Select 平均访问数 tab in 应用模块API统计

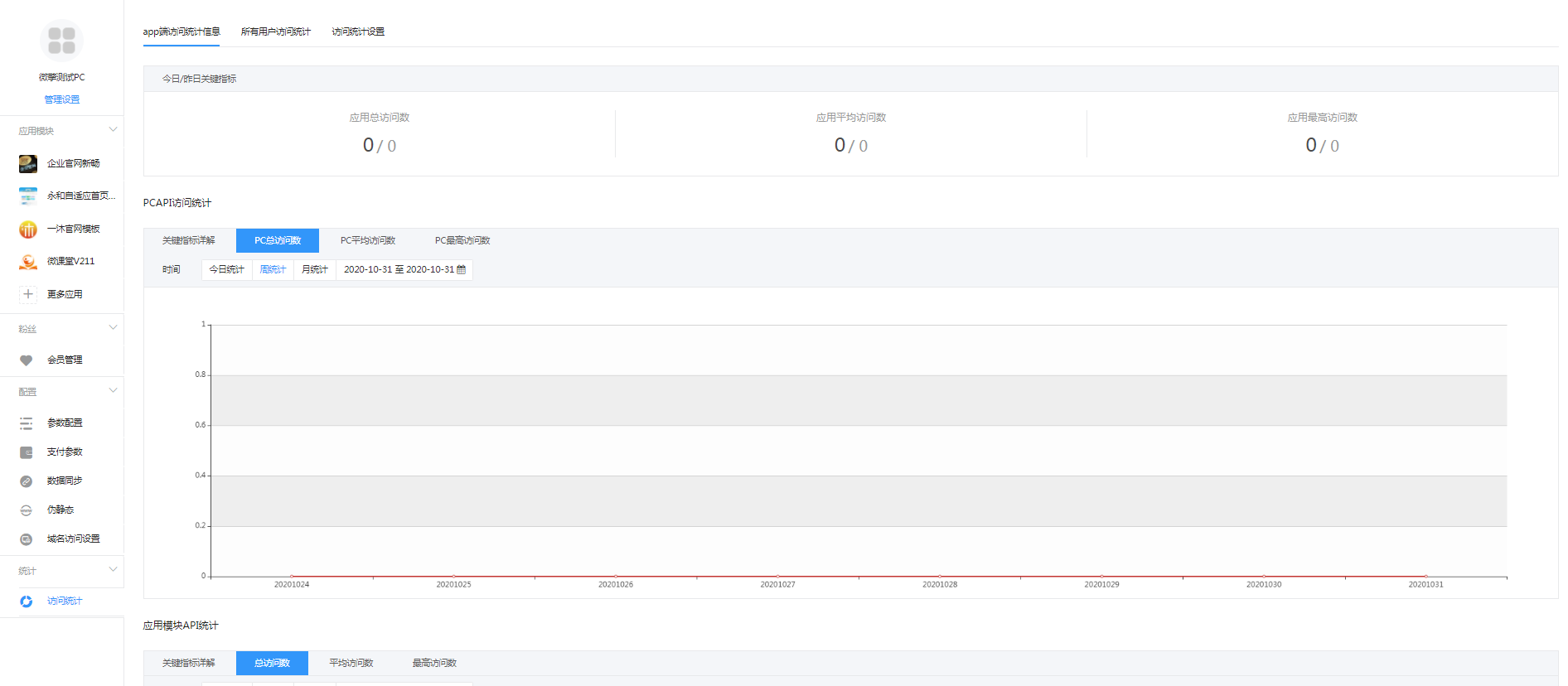[351, 663]
